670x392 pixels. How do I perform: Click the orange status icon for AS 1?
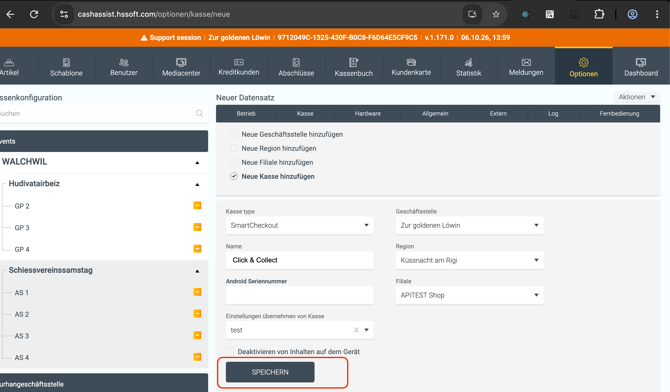click(197, 292)
